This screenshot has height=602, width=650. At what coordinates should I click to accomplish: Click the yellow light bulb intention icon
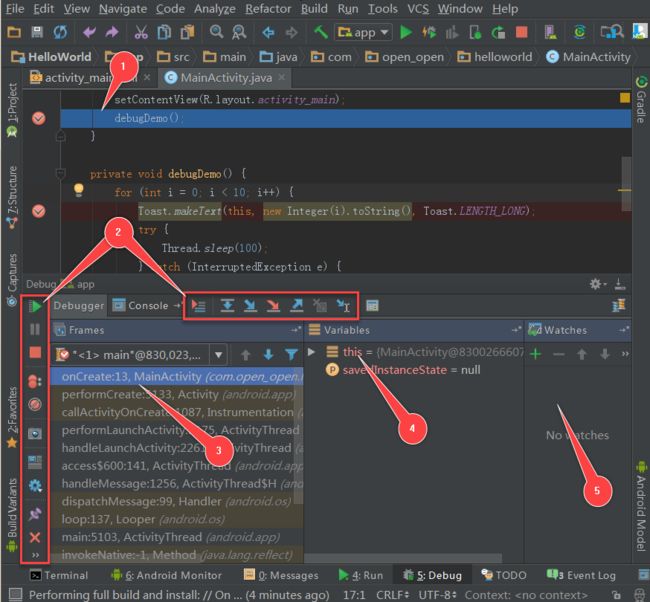point(78,190)
